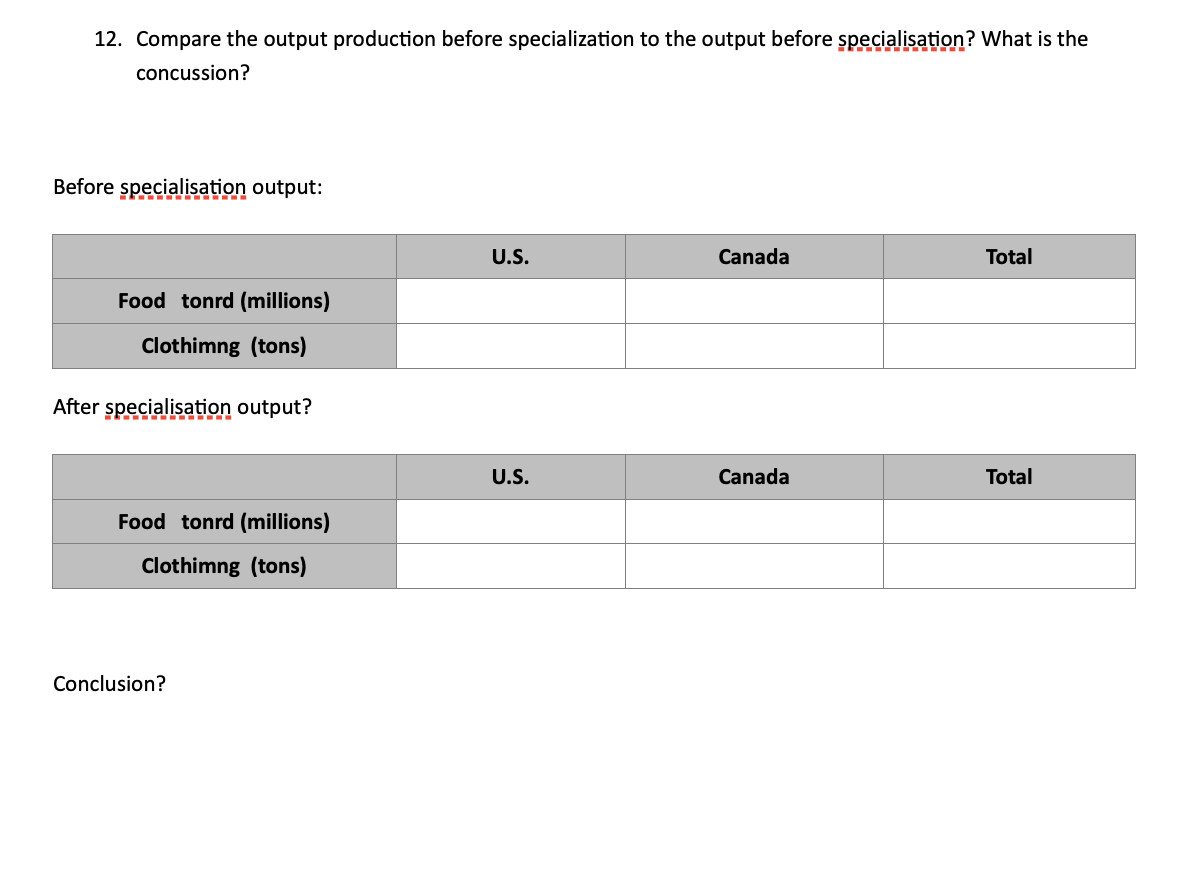Click the Conclusion? text at the bottom
The image size is (1190, 896).
(x=109, y=684)
